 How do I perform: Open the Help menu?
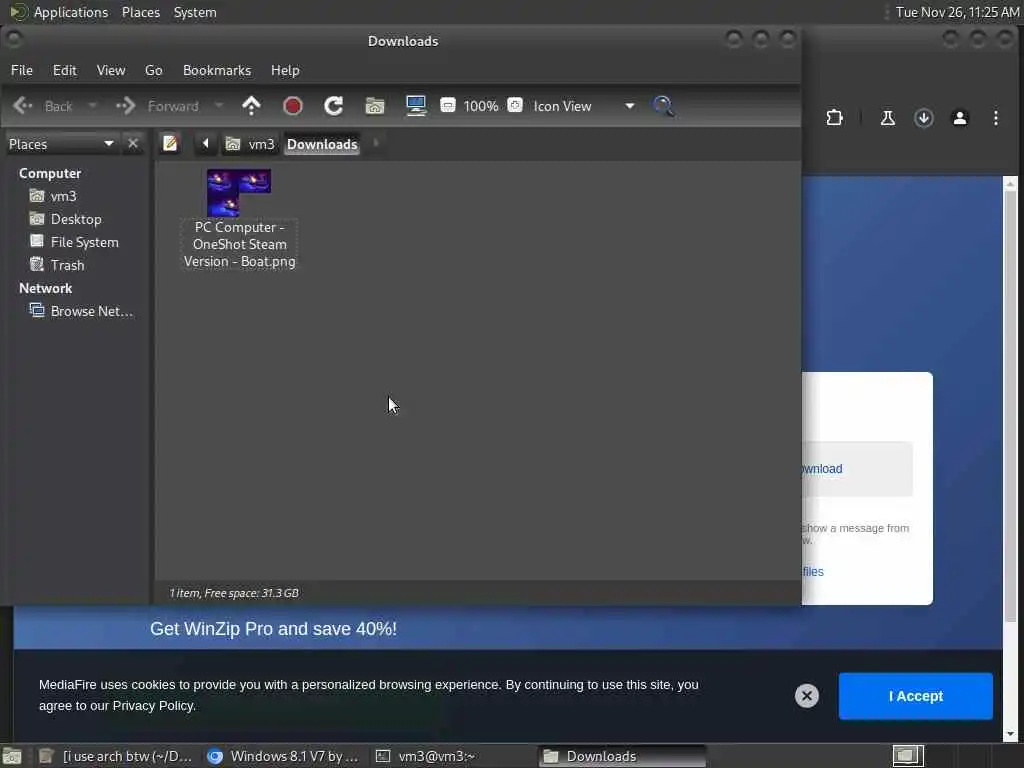[285, 70]
